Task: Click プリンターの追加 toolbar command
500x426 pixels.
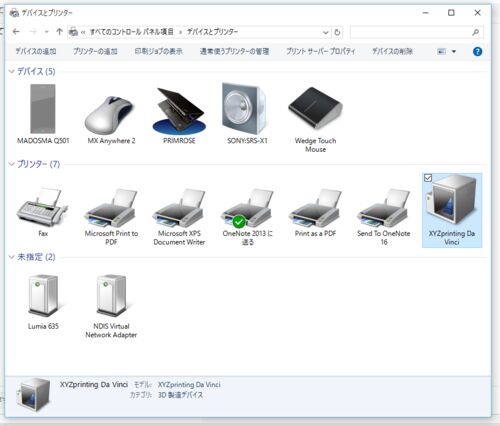Action: point(95,51)
